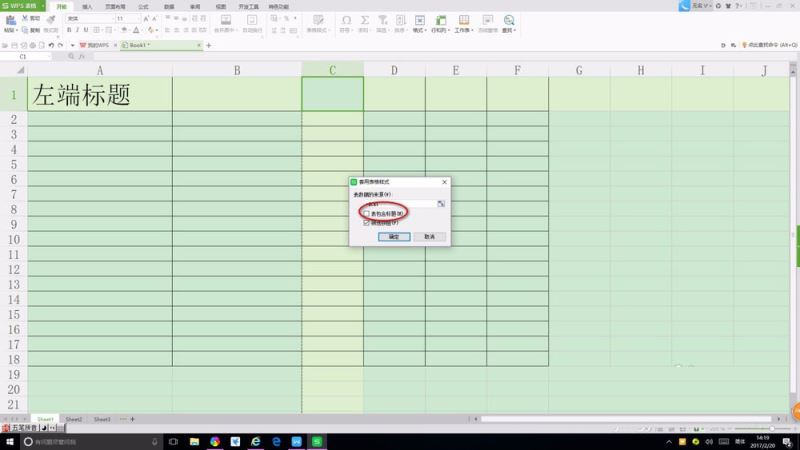This screenshot has height=450, width=800.
Task: Click the range picker icon in dialog
Action: pyautogui.click(x=441, y=204)
